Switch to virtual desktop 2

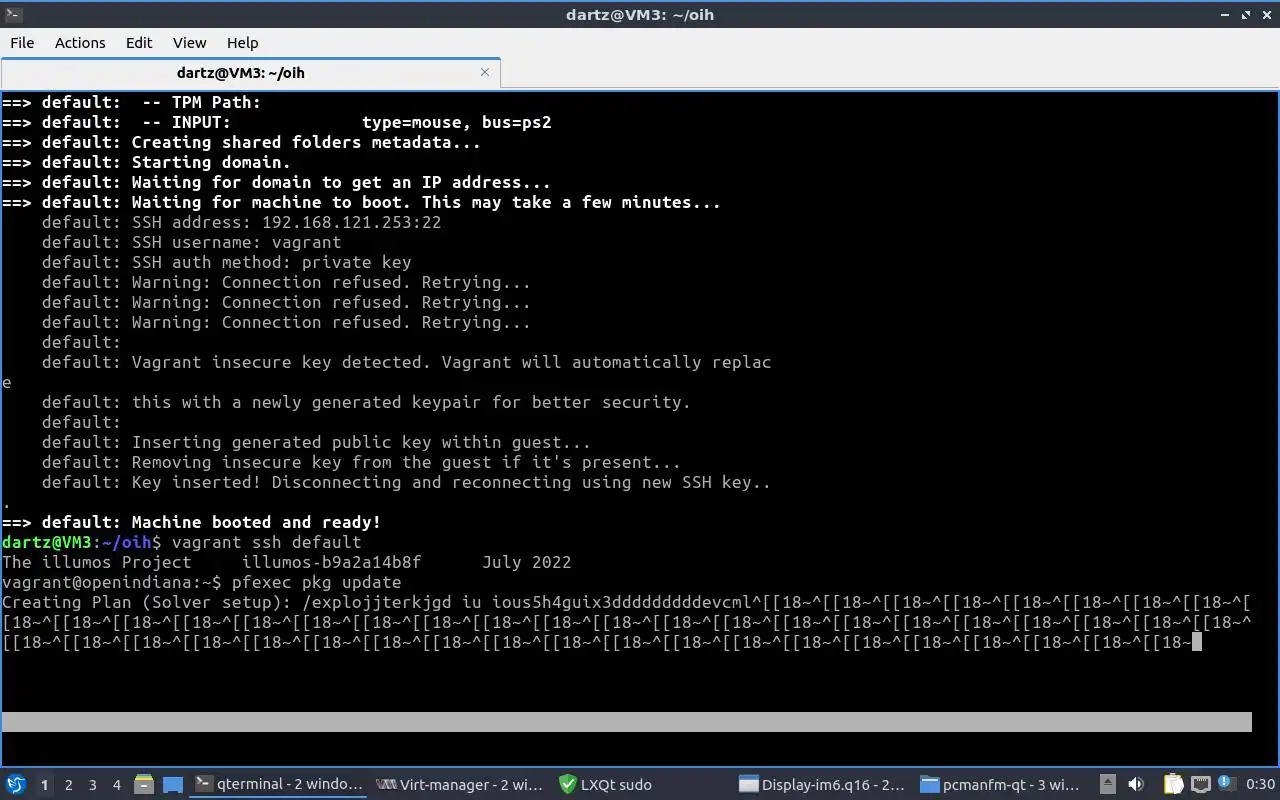(x=69, y=785)
